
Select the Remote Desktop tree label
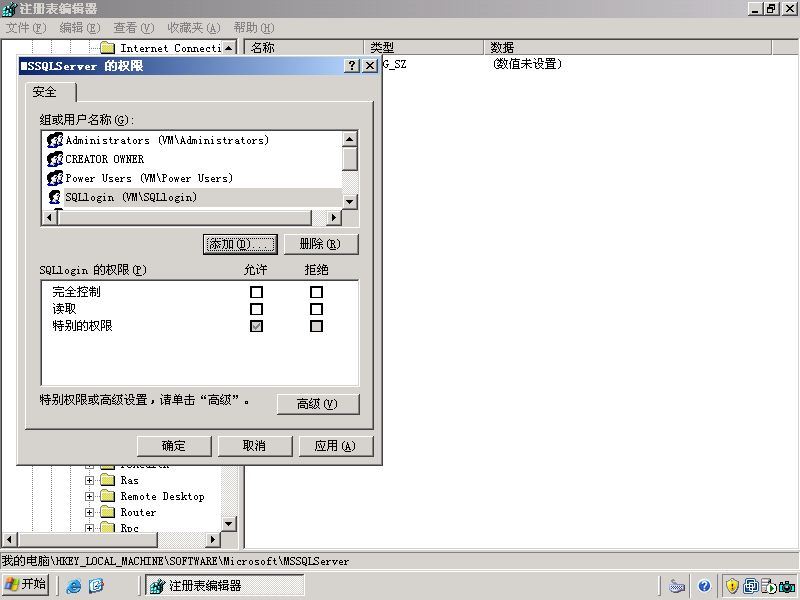pos(162,496)
